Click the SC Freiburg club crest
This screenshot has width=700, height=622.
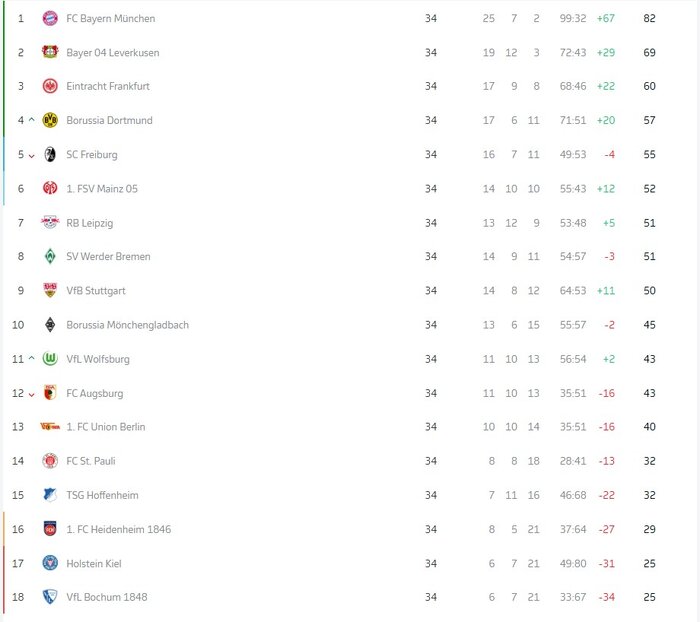pyautogui.click(x=50, y=155)
